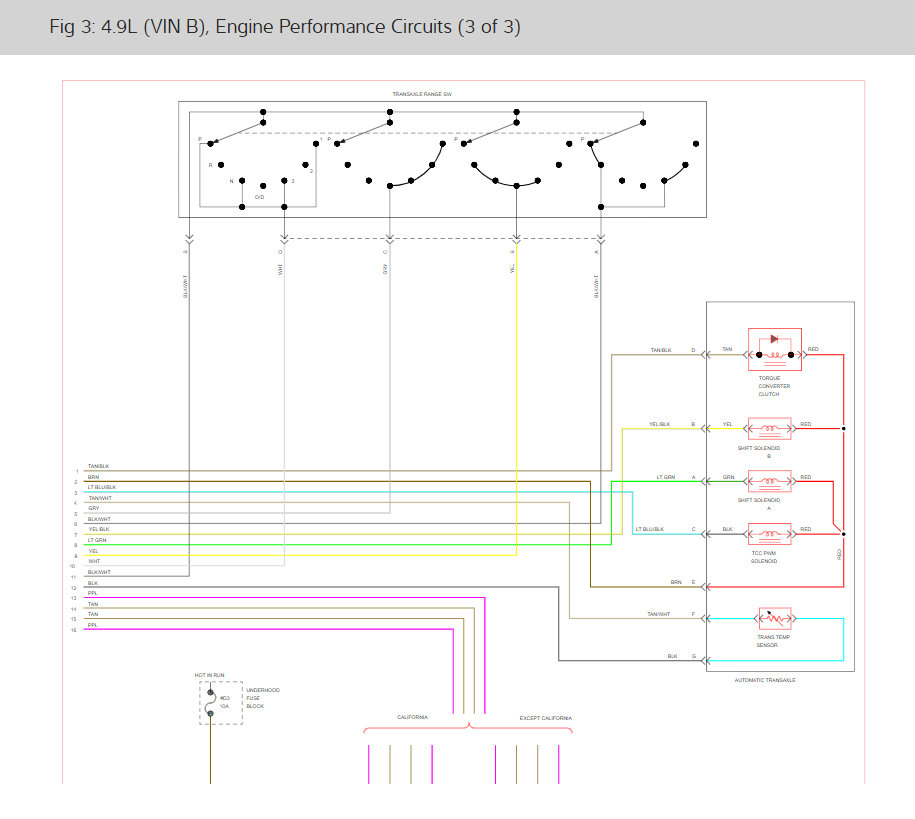Click the O/D position label in range switch
Screen dimensions: 915x819
(x=259, y=197)
